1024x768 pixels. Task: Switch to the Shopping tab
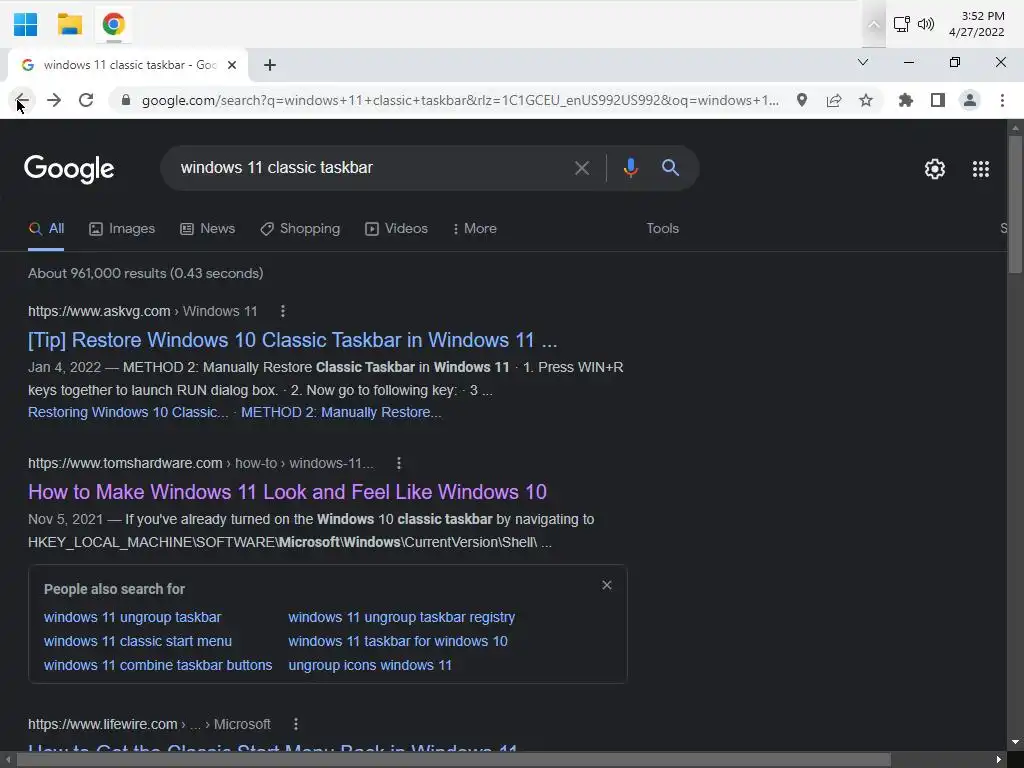(x=300, y=229)
